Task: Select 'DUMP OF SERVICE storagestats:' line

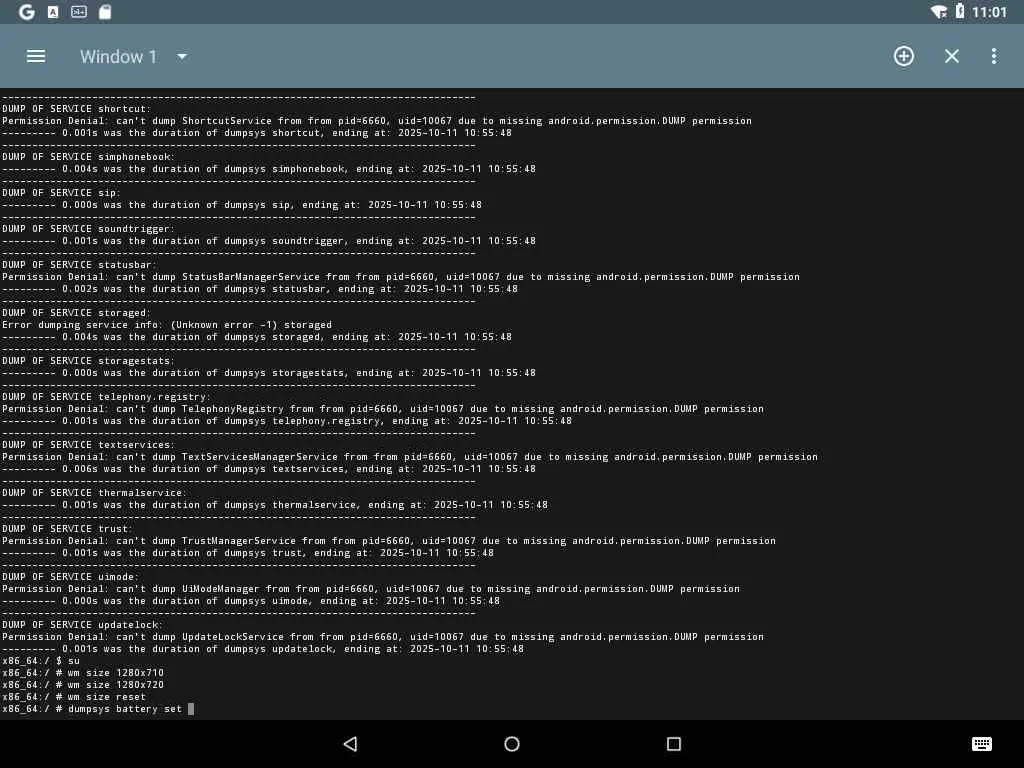Action: click(x=88, y=360)
